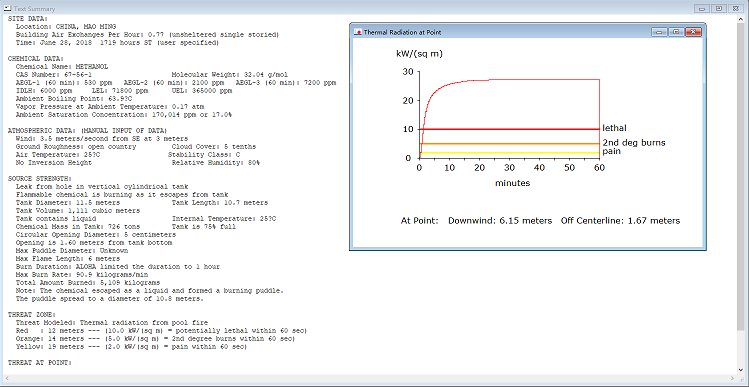
Task: Click 'Max Burn Rate: 90.9 kilograms/min' line
Action: [x=82, y=276]
